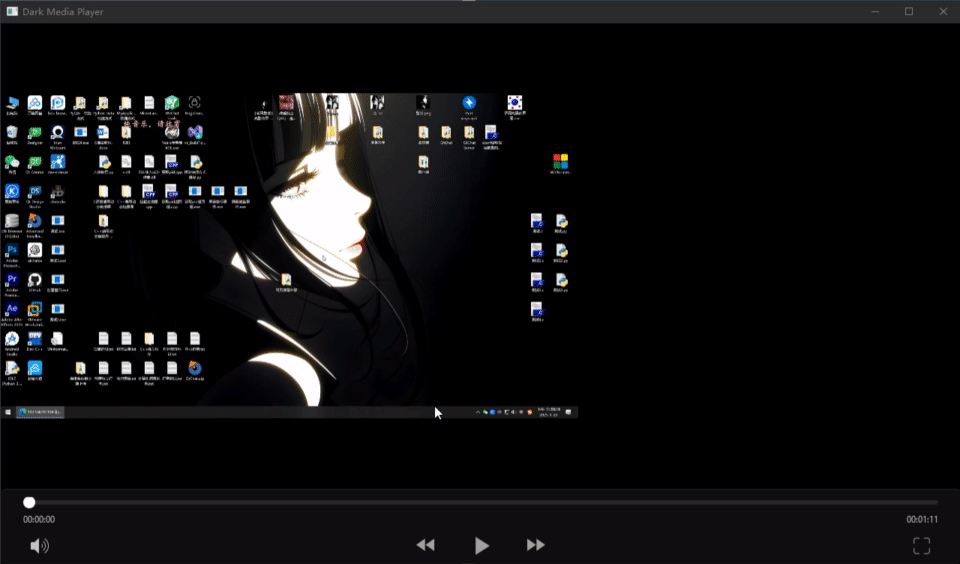Click the Start button in the video's taskbar
This screenshot has width=960, height=564.
tap(8, 412)
